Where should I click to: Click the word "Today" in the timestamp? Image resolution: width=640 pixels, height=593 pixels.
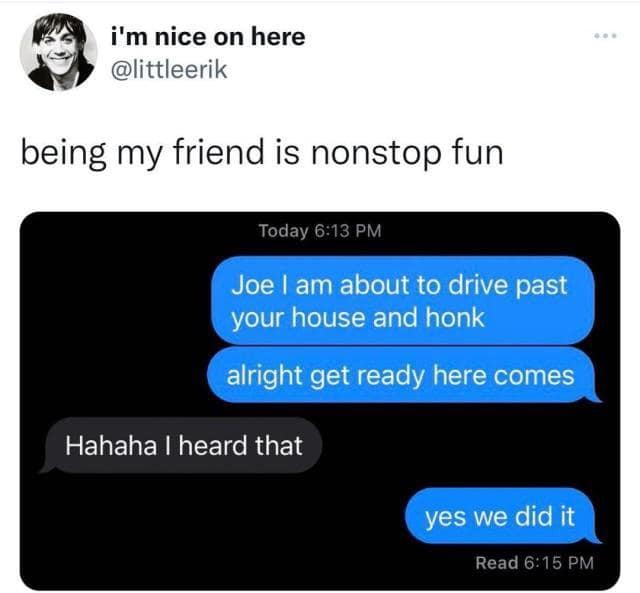[x=284, y=231]
